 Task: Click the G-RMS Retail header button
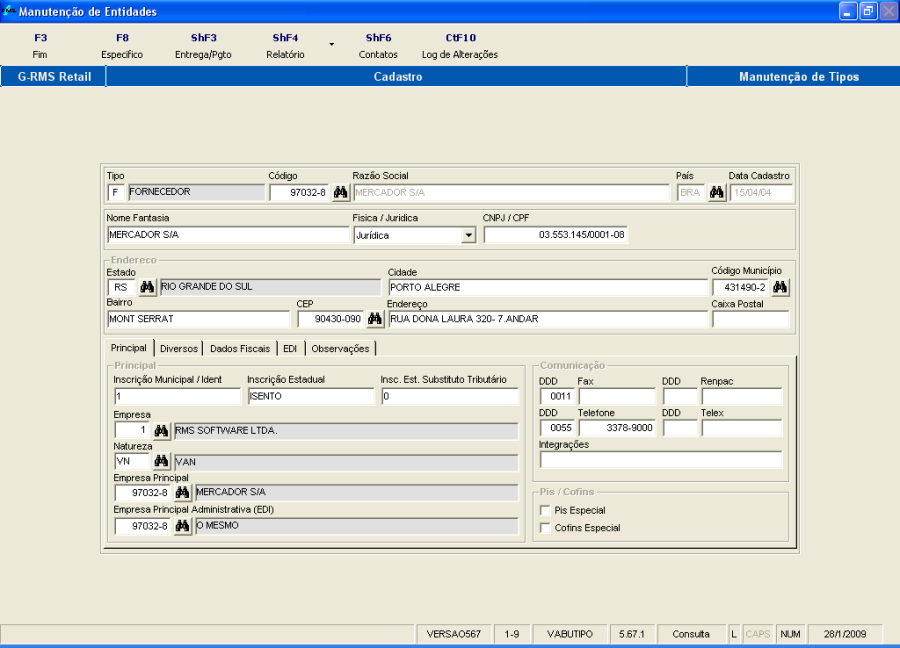(54, 76)
